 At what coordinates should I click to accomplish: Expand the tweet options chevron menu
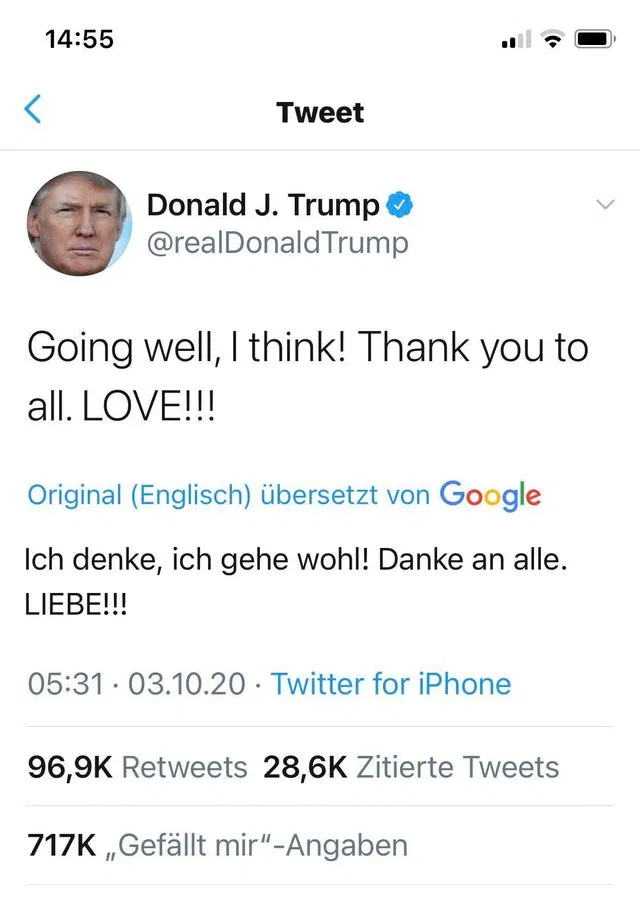(x=604, y=205)
